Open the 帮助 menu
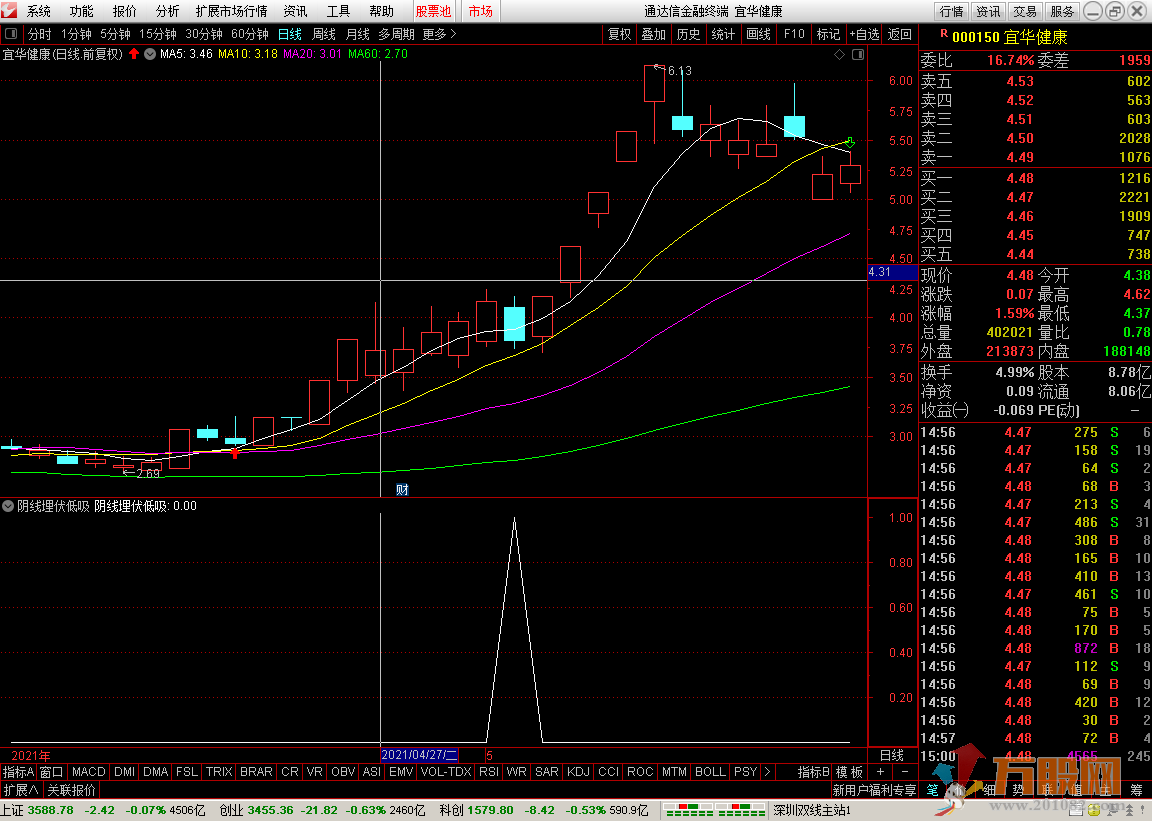1152x822 pixels. coord(381,11)
